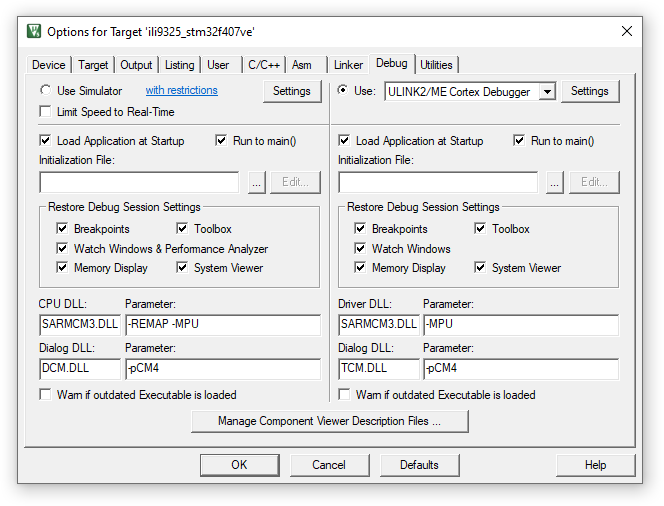
Task: Enable Limit Speed to Real-Time
Action: pyautogui.click(x=45, y=111)
